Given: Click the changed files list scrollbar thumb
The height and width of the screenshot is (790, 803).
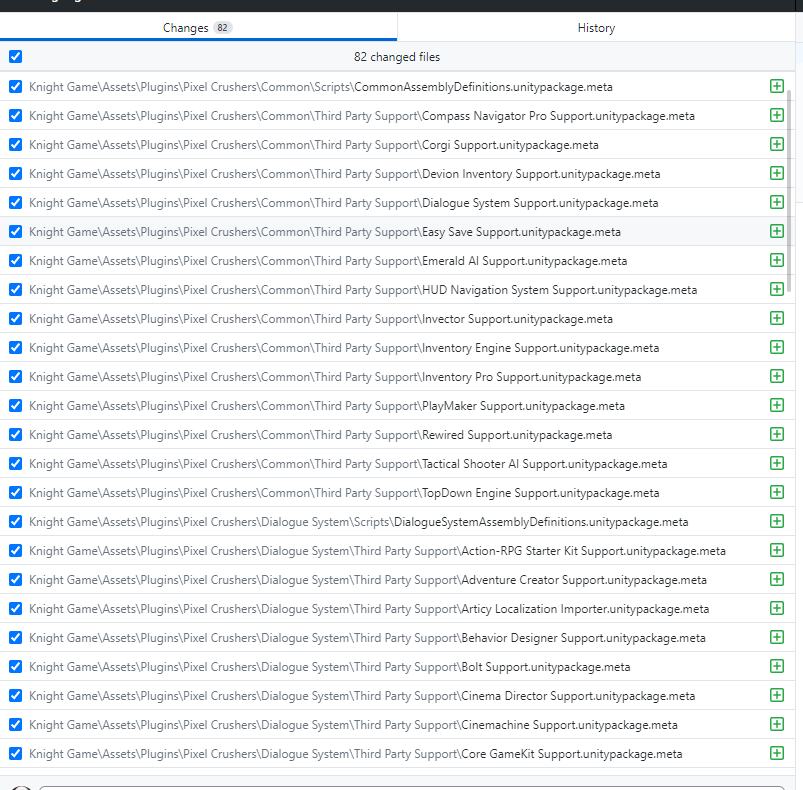Looking at the screenshot, I should pos(789,190).
